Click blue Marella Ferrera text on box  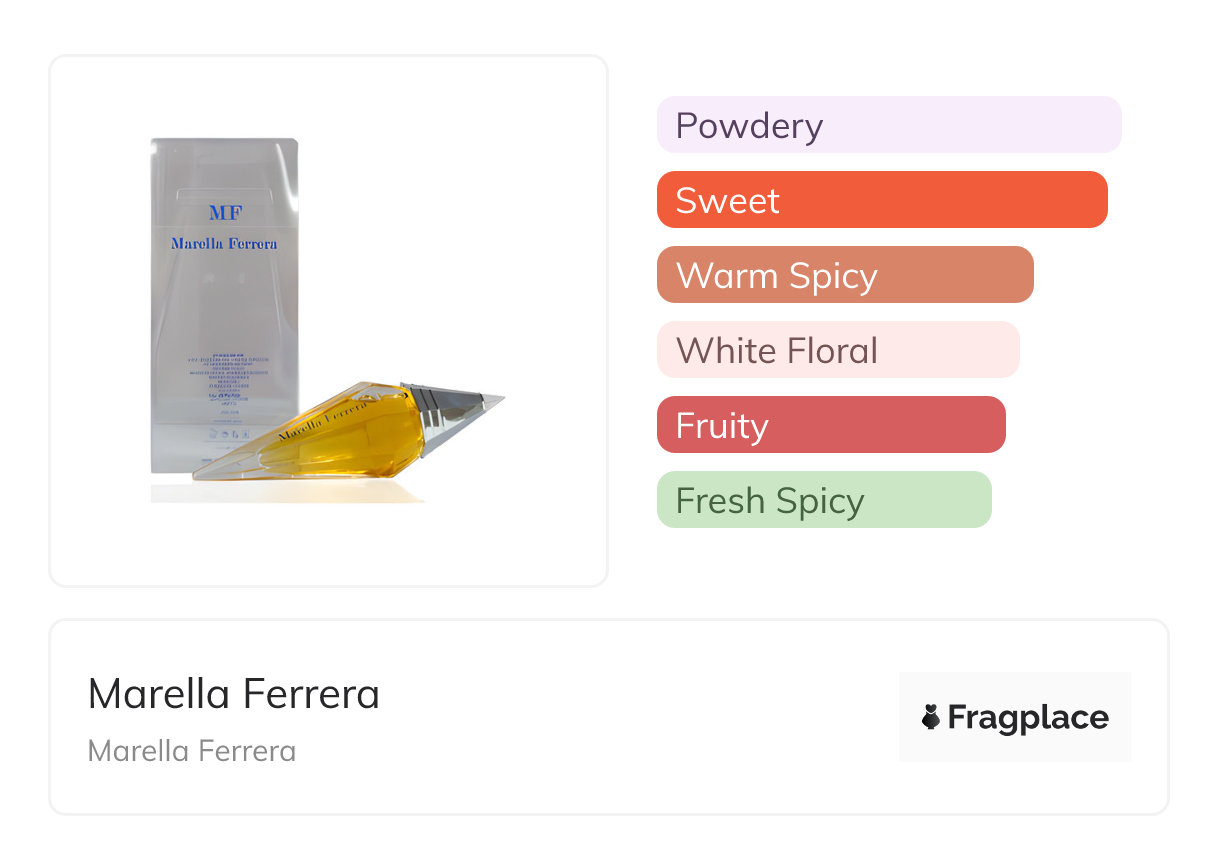[x=224, y=243]
